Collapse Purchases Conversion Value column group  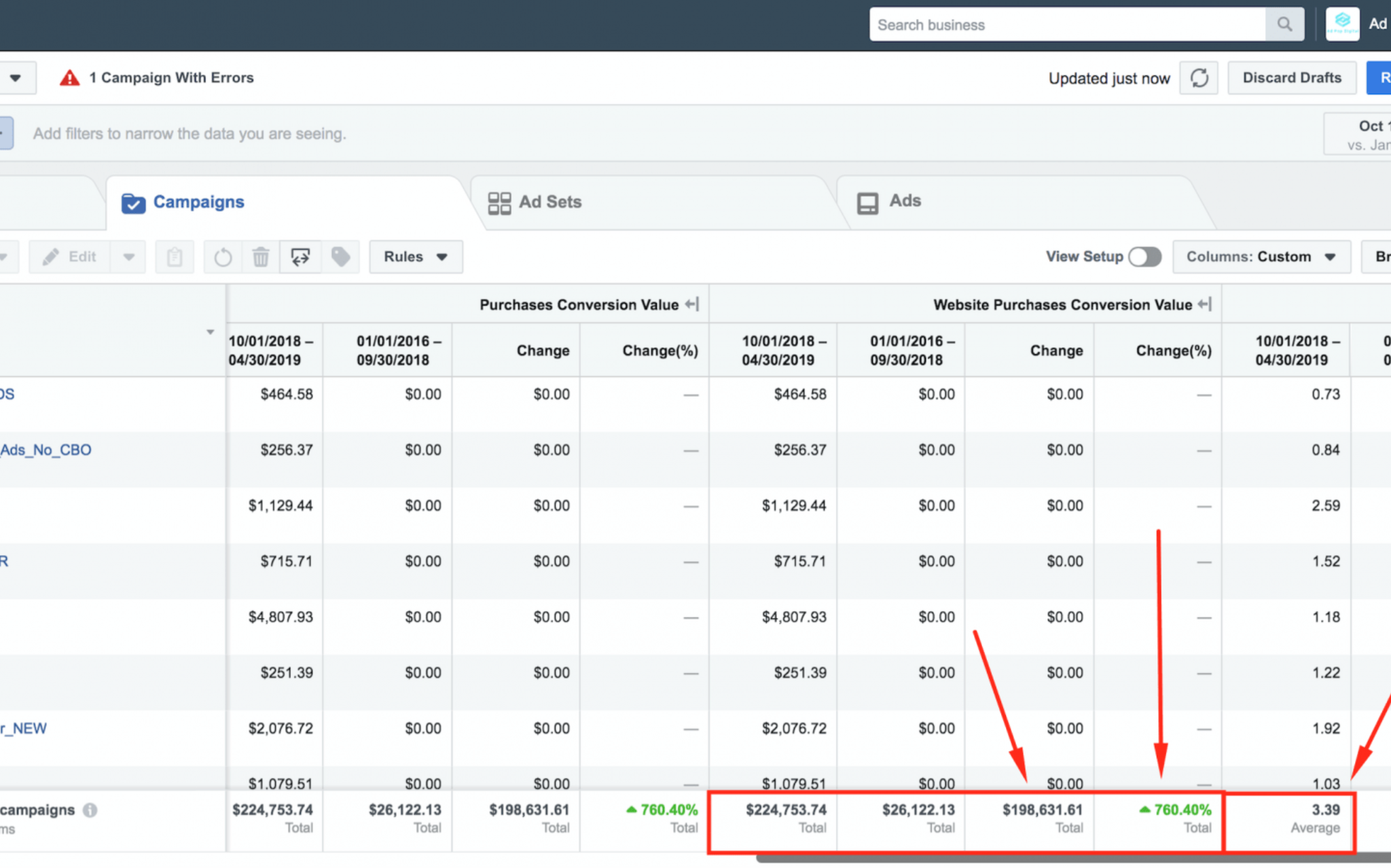(691, 304)
